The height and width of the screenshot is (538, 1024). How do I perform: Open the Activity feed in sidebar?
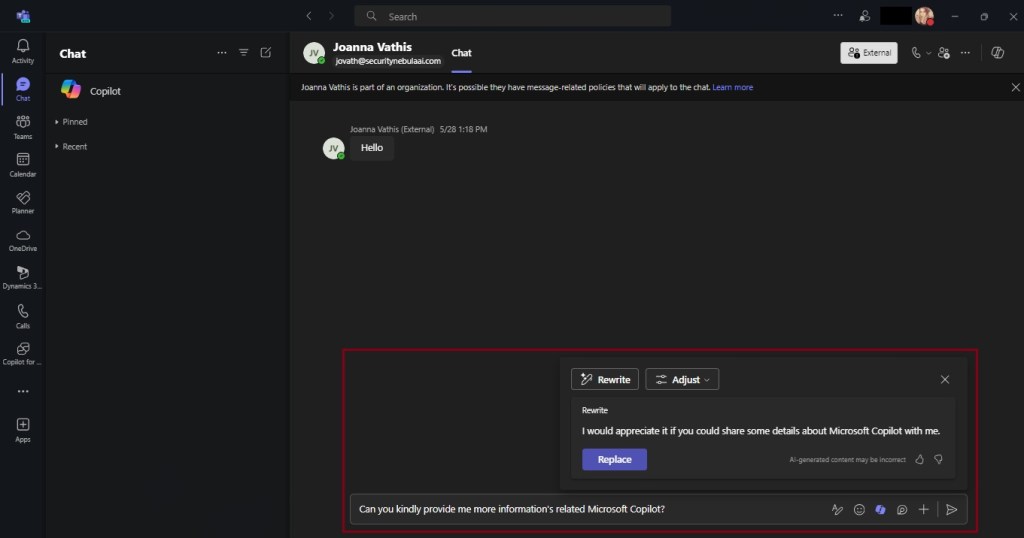coord(22,51)
